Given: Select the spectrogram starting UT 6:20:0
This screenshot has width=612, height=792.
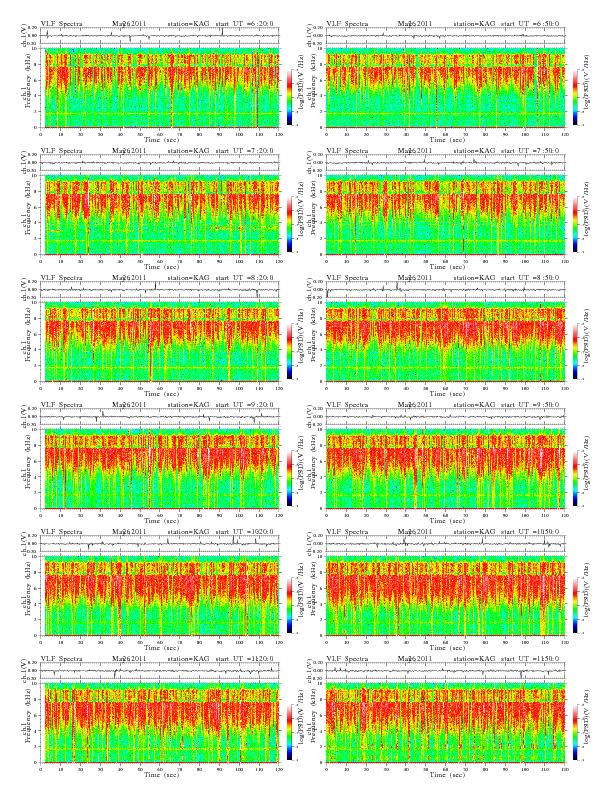Looking at the screenshot, I should pyautogui.click(x=162, y=88).
